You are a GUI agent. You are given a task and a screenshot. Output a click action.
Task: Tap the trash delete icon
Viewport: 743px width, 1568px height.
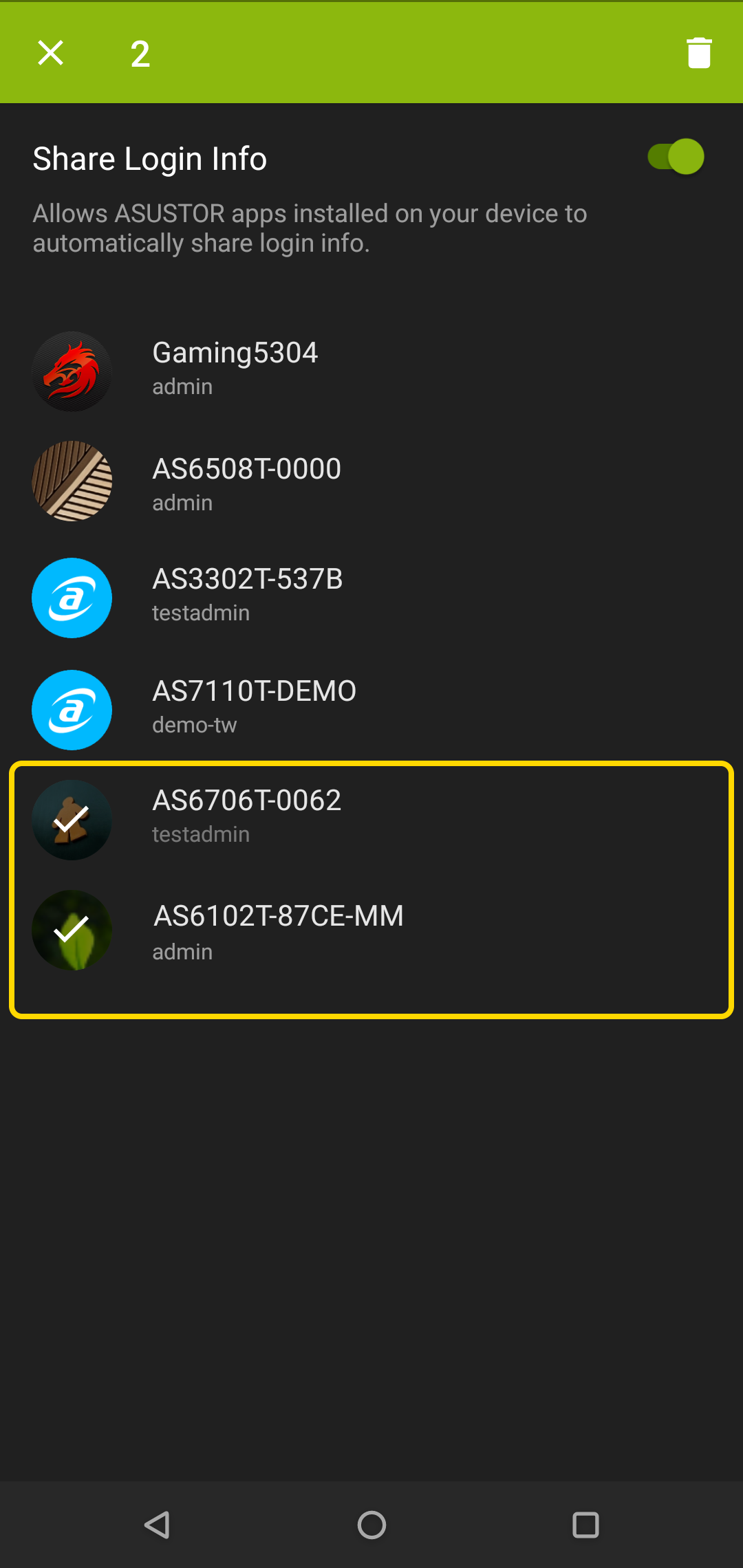coord(699,53)
